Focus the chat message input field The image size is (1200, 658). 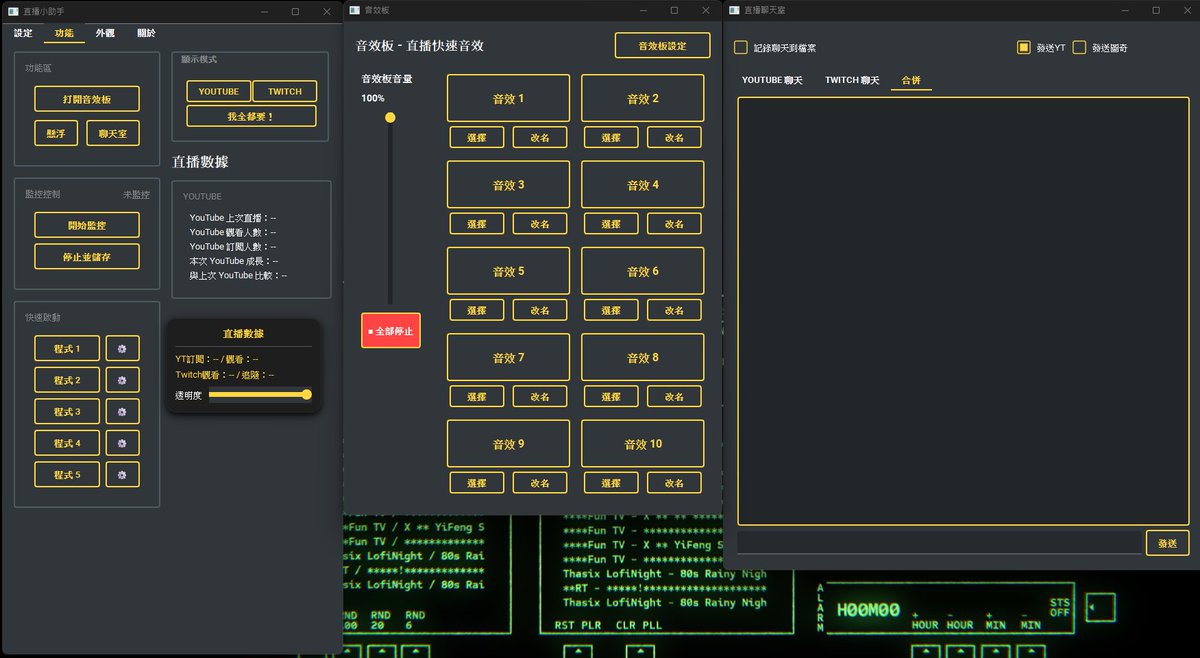tap(940, 543)
